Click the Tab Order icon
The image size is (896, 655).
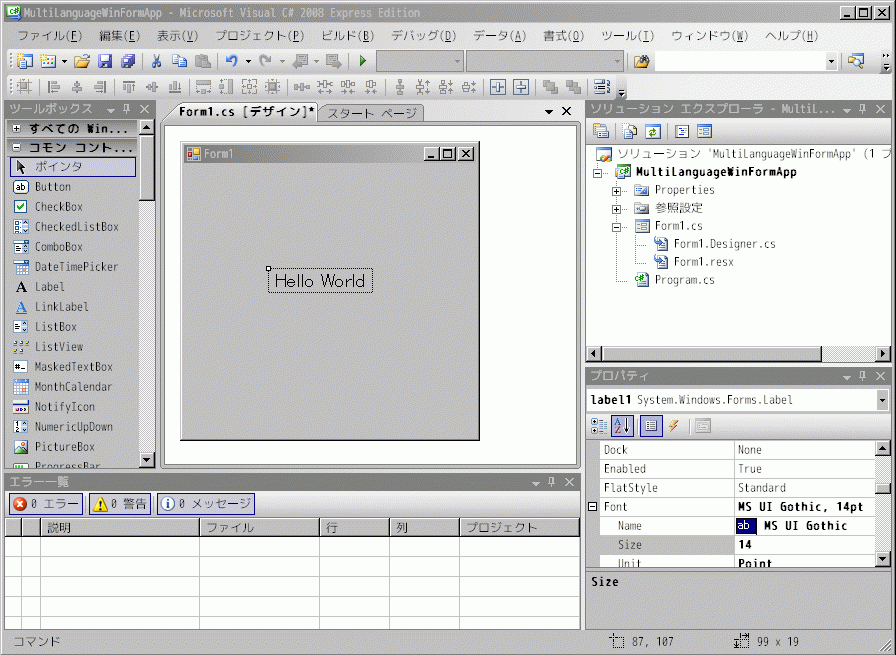click(x=602, y=87)
